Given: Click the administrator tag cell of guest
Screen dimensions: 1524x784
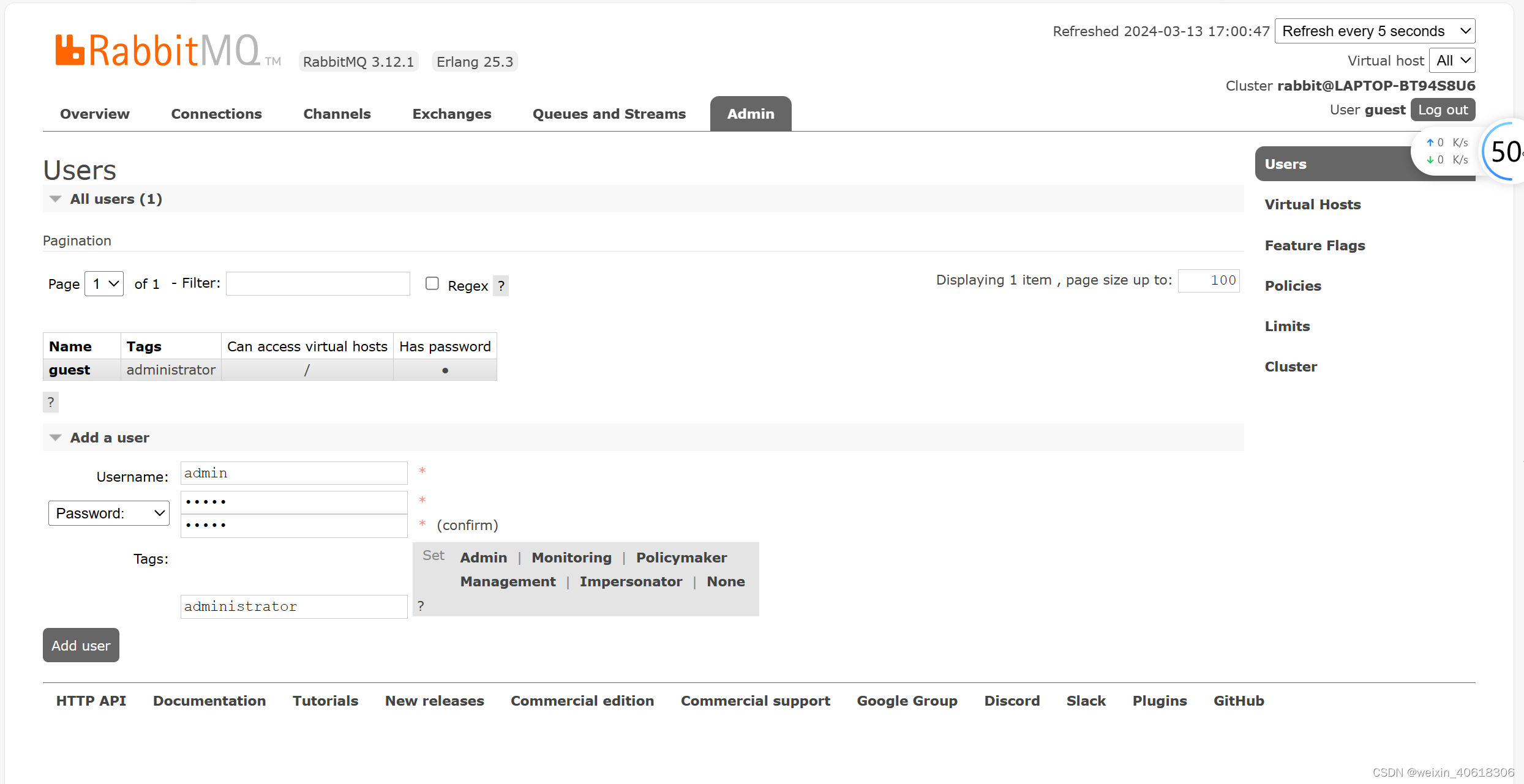Looking at the screenshot, I should click(x=171, y=370).
